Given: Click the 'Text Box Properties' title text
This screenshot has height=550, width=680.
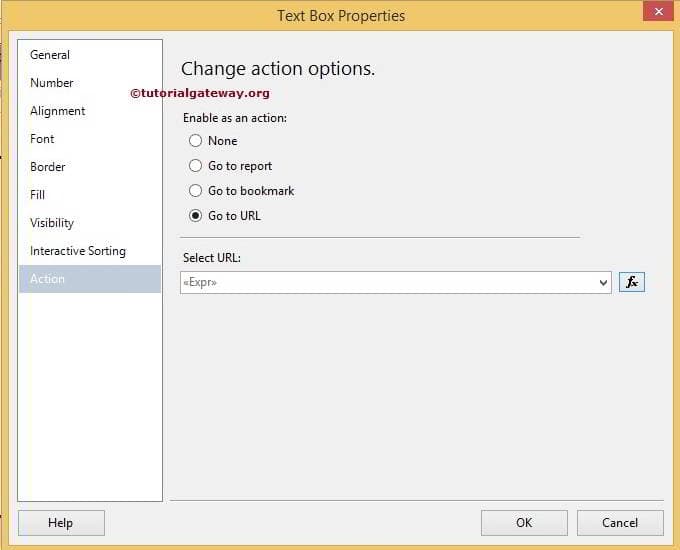Looking at the screenshot, I should pyautogui.click(x=341, y=16).
